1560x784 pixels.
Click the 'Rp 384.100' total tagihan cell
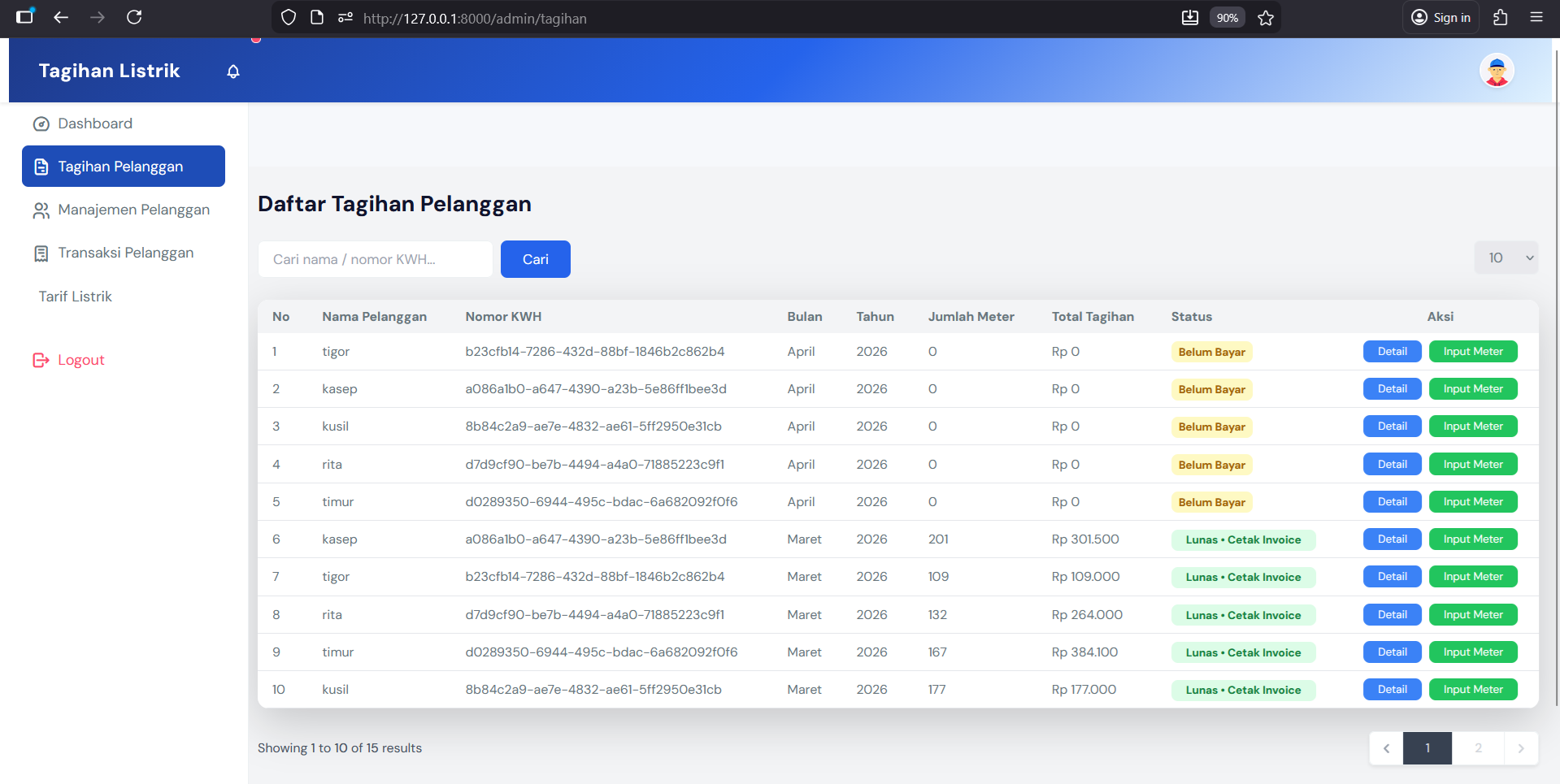point(1084,652)
